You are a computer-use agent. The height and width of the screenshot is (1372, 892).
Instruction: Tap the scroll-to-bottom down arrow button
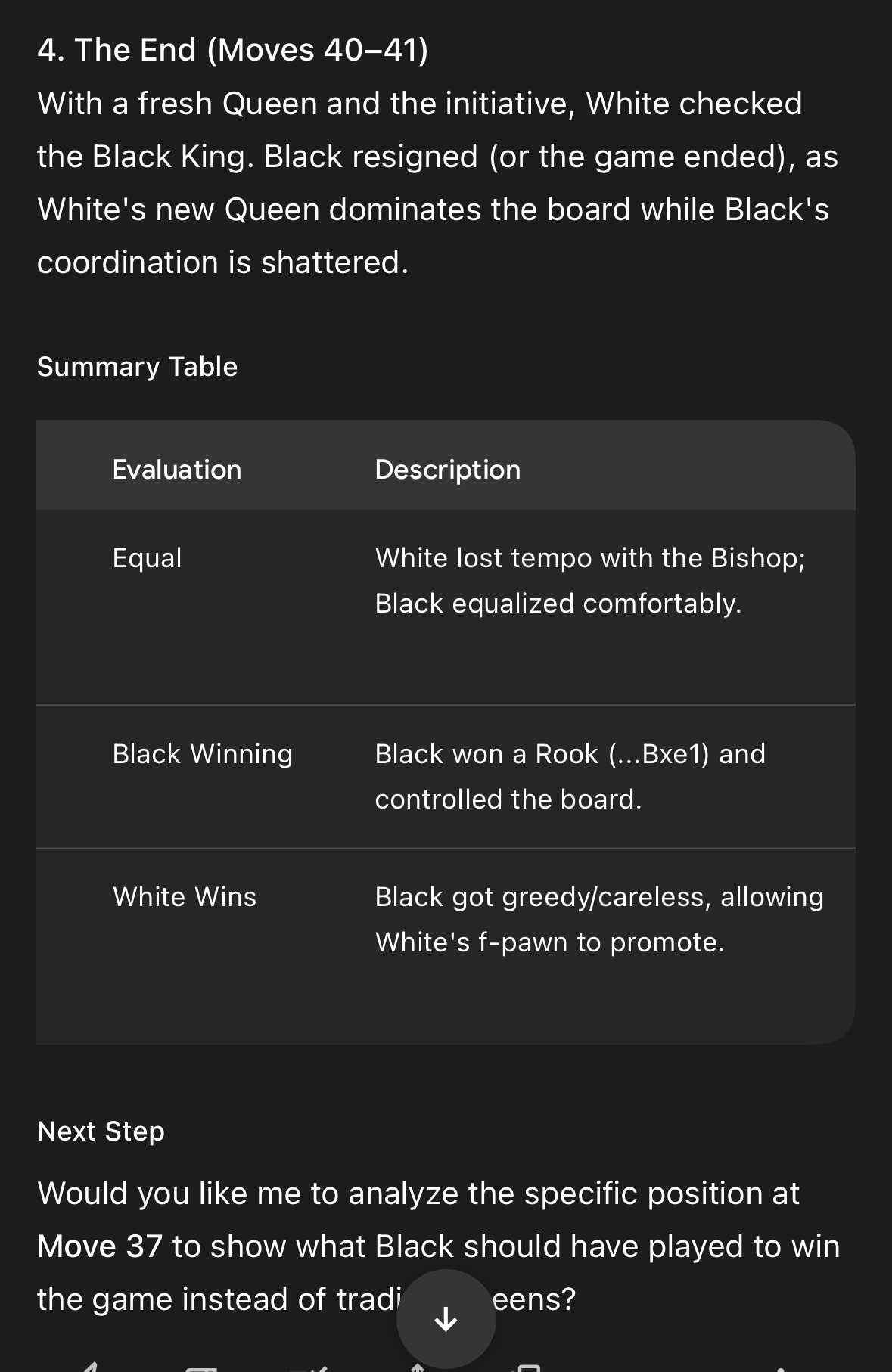pyautogui.click(x=446, y=1319)
